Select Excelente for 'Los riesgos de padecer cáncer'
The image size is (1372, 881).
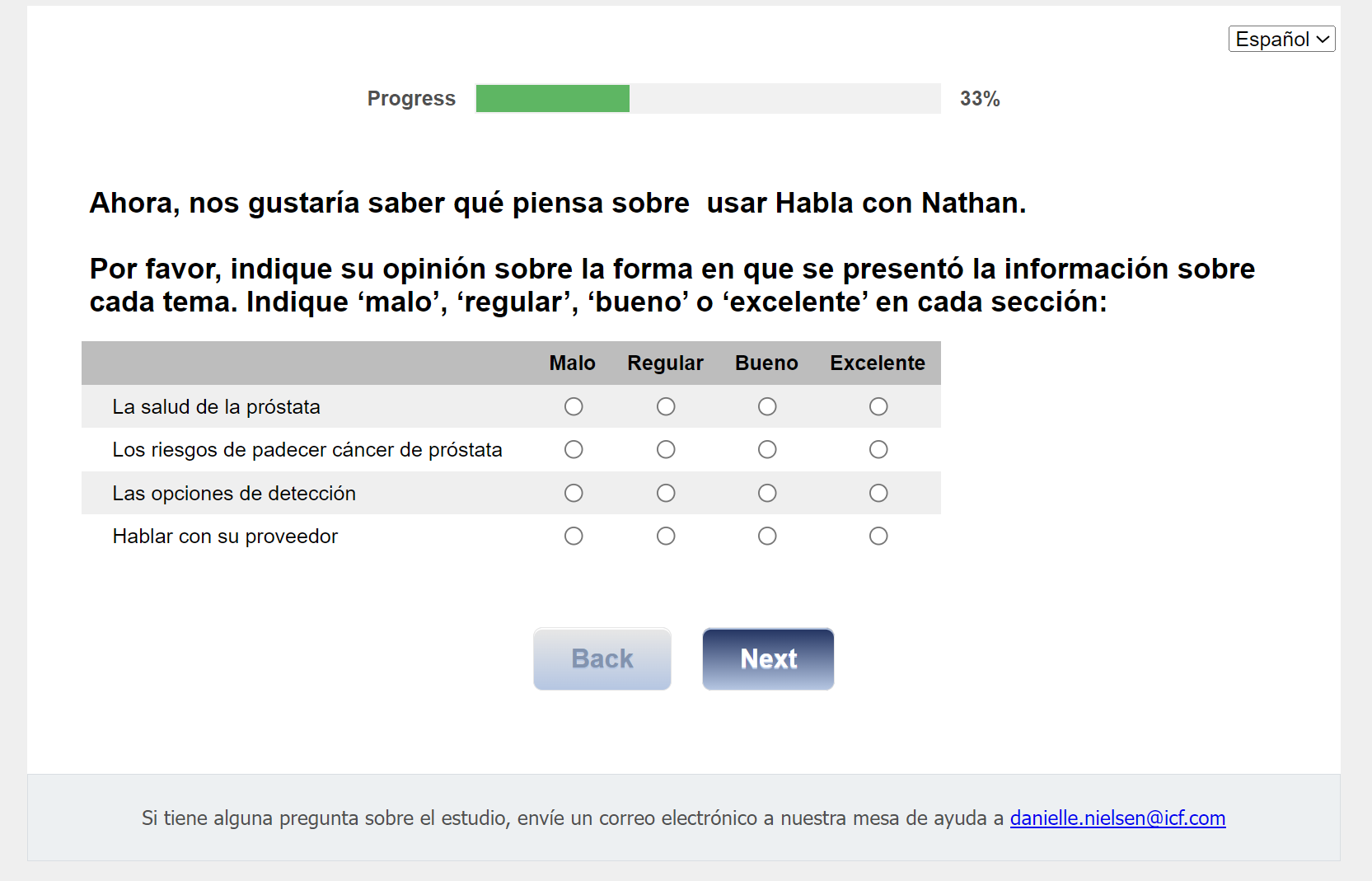pos(878,449)
